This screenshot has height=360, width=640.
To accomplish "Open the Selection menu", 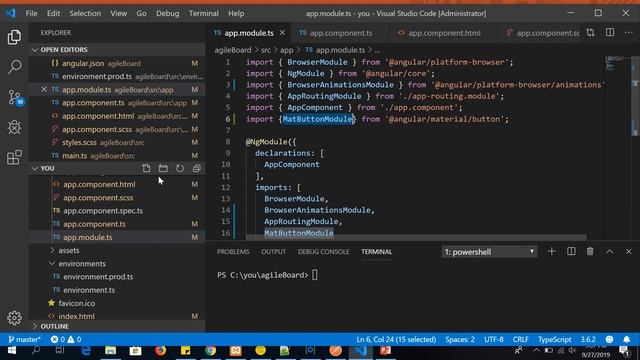I will coord(85,13).
